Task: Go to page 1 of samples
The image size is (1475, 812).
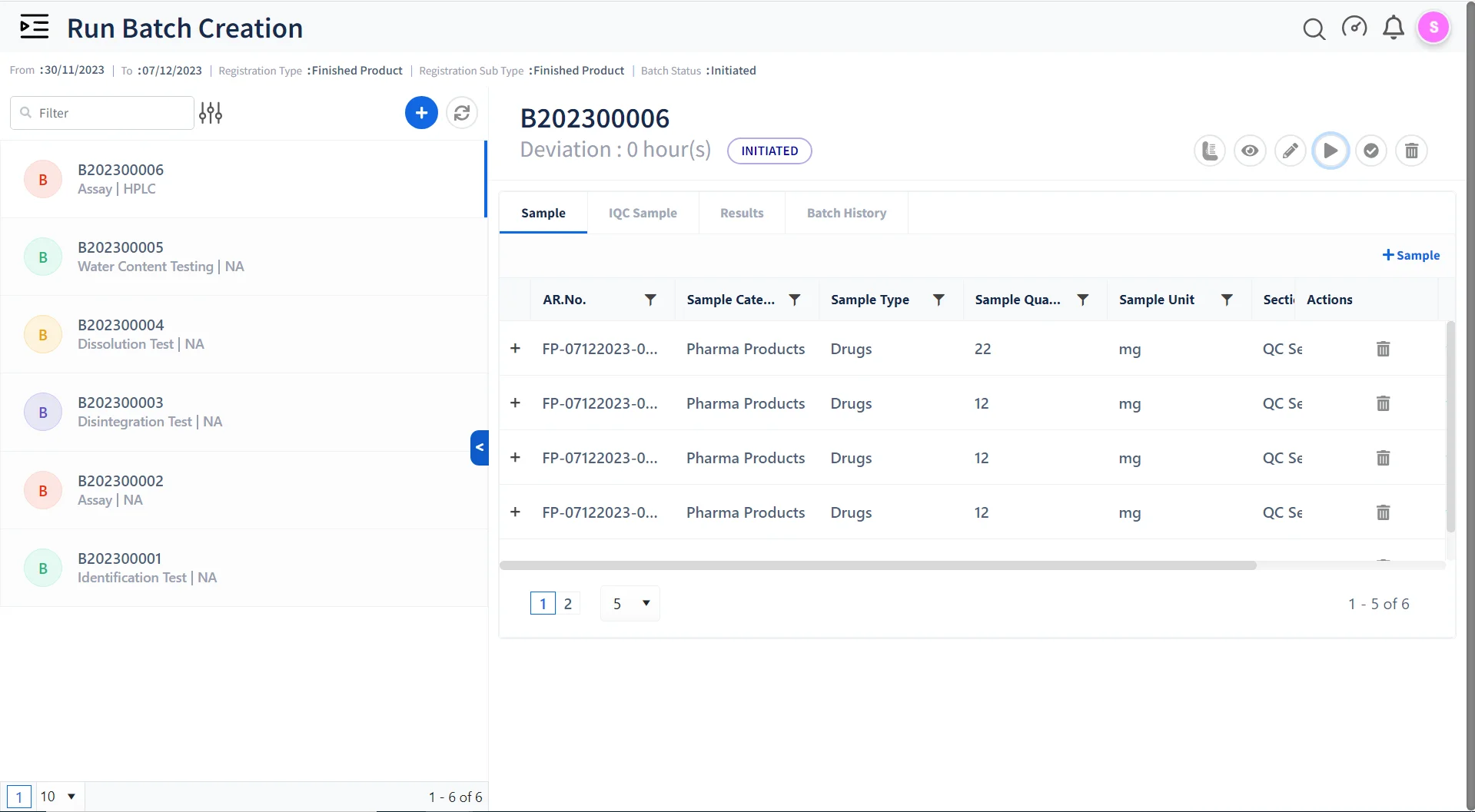Action: point(543,604)
